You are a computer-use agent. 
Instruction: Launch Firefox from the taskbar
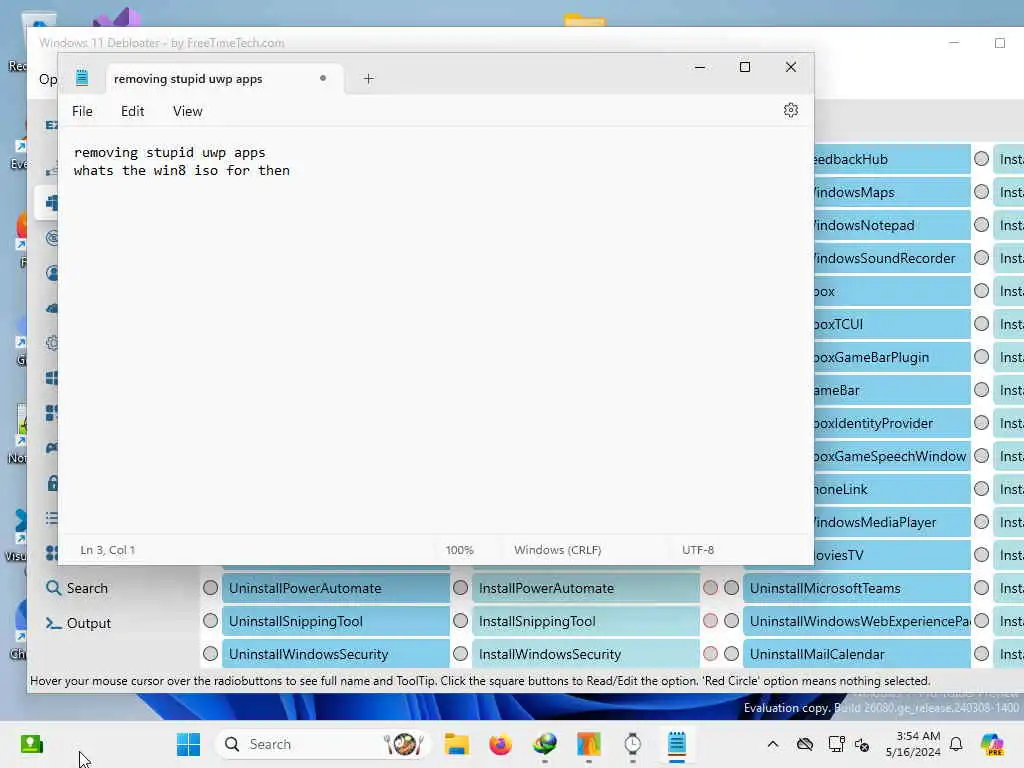point(501,744)
